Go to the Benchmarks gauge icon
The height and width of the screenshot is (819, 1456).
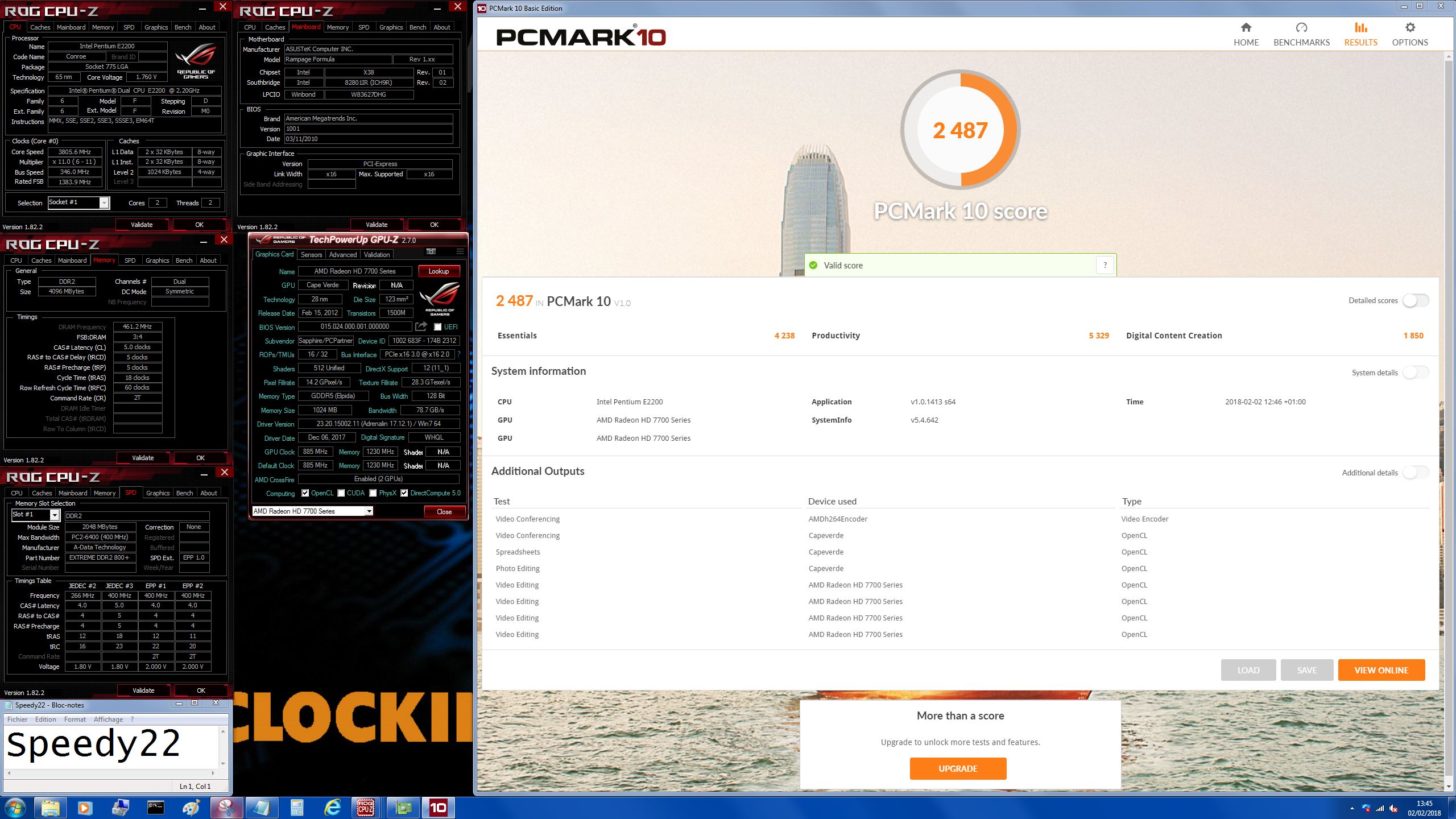coord(1301,27)
